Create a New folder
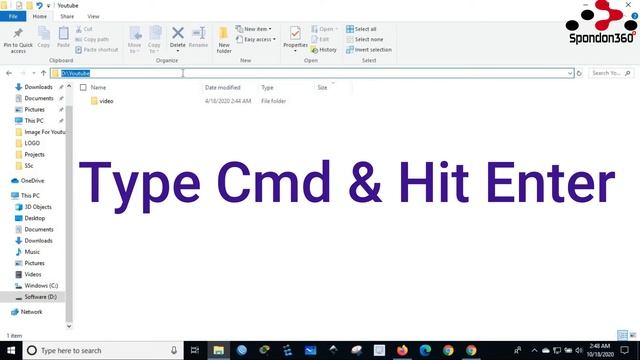 click(224, 40)
